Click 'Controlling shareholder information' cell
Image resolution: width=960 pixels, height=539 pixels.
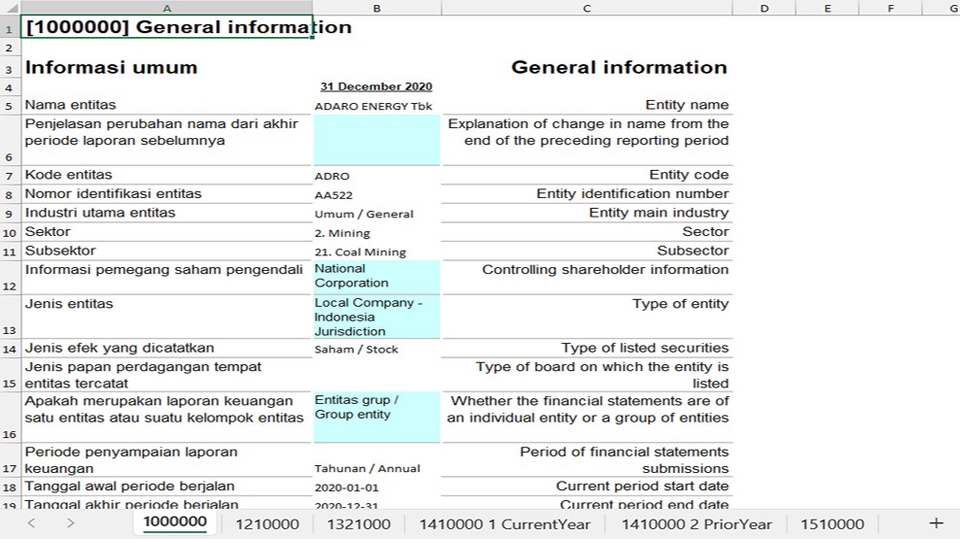(587, 277)
